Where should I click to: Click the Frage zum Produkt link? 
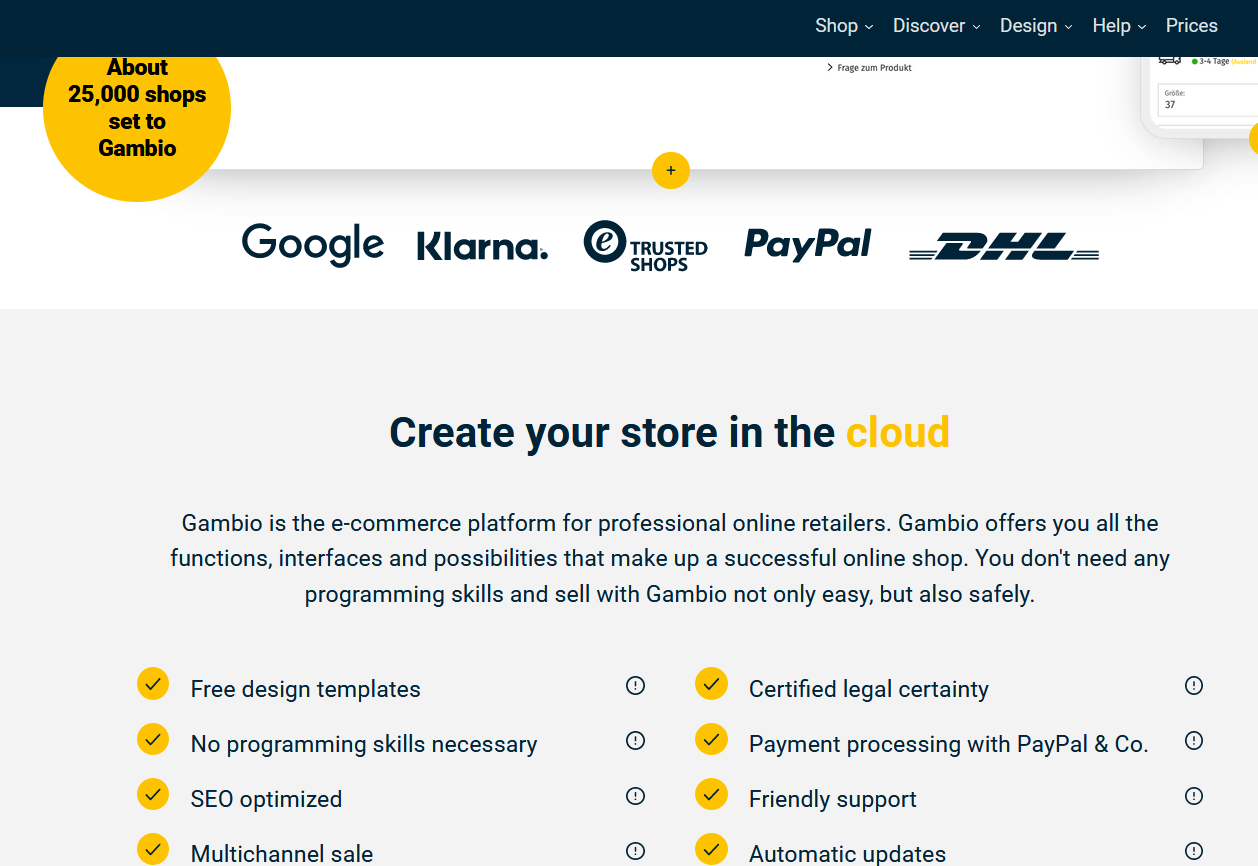[874, 68]
